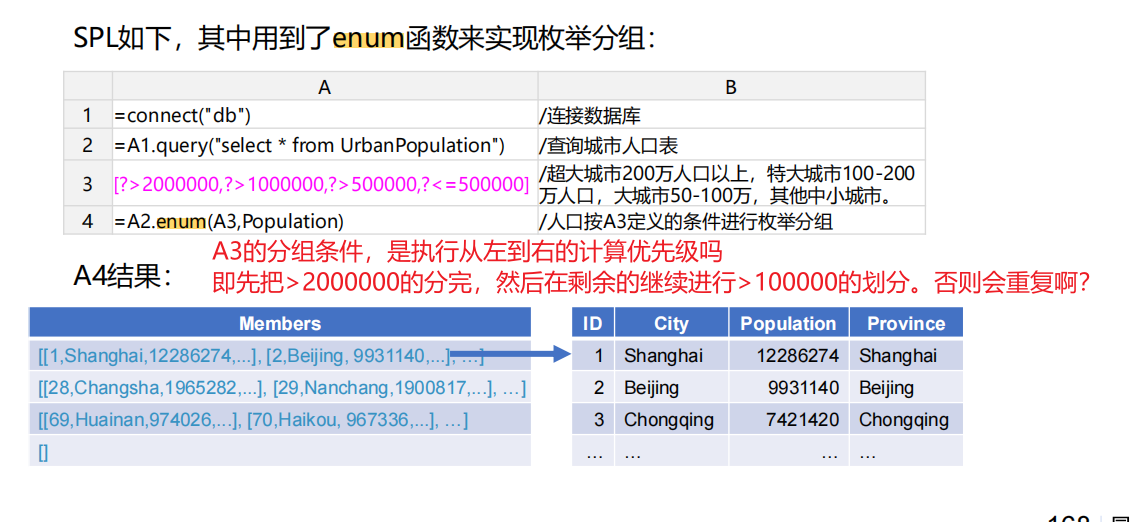
Task: Click the Province column header
Action: coord(906,323)
